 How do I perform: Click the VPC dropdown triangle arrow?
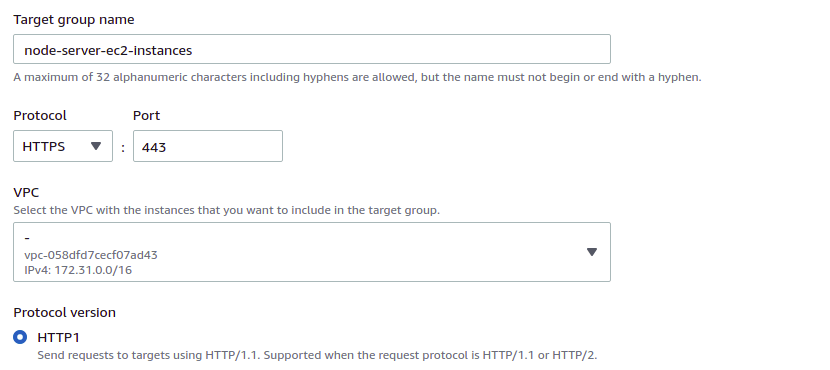click(x=592, y=252)
